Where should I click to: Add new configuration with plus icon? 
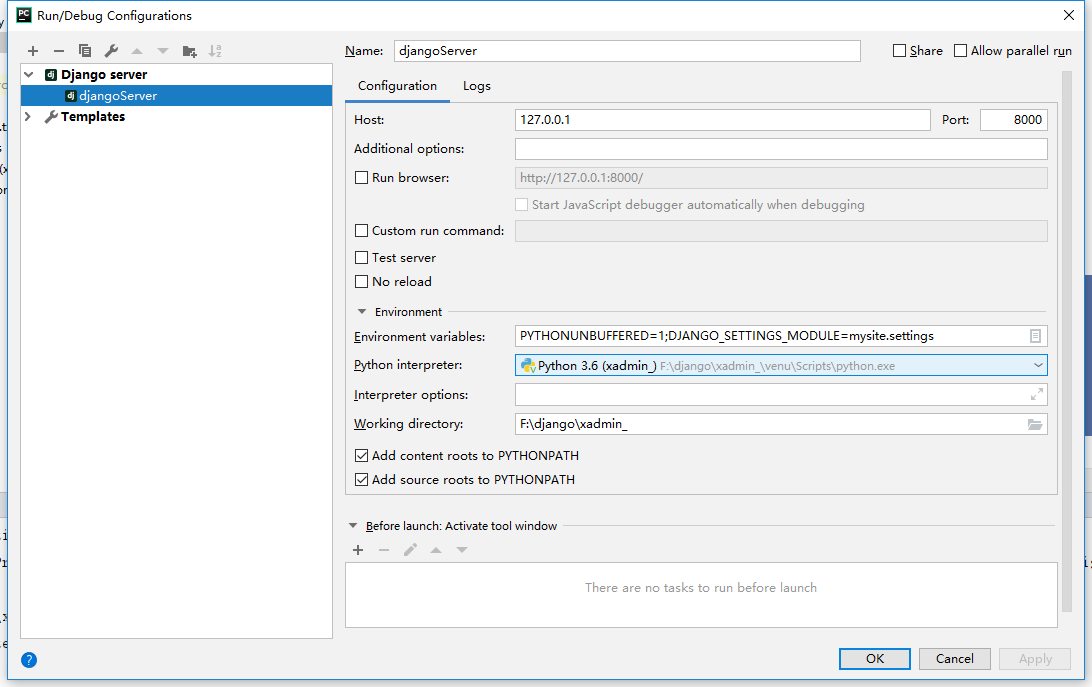[x=33, y=51]
